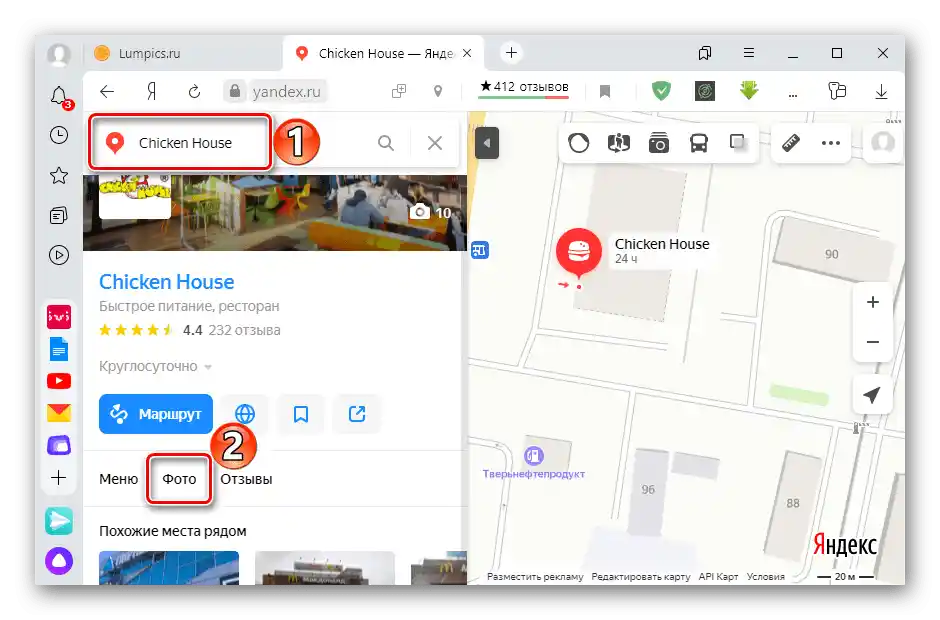Image resolution: width=940 pixels, height=620 pixels.
Task: Bookmark page with address bar flag
Action: (605, 92)
